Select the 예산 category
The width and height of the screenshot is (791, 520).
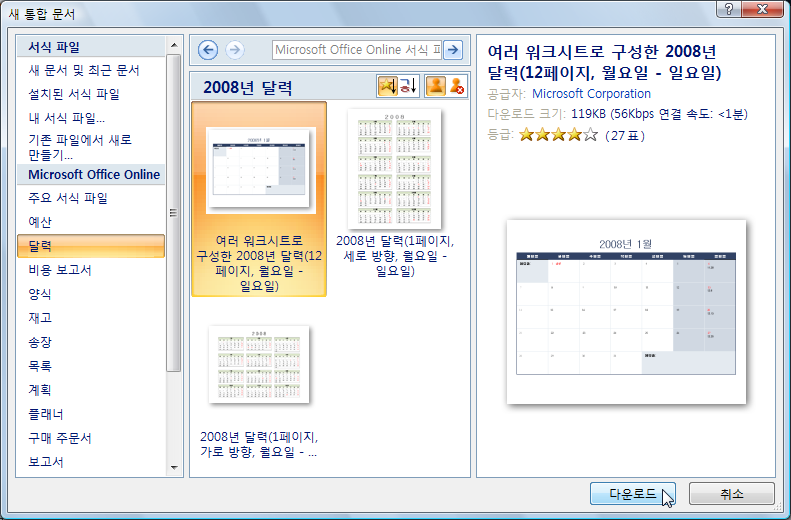pos(40,222)
